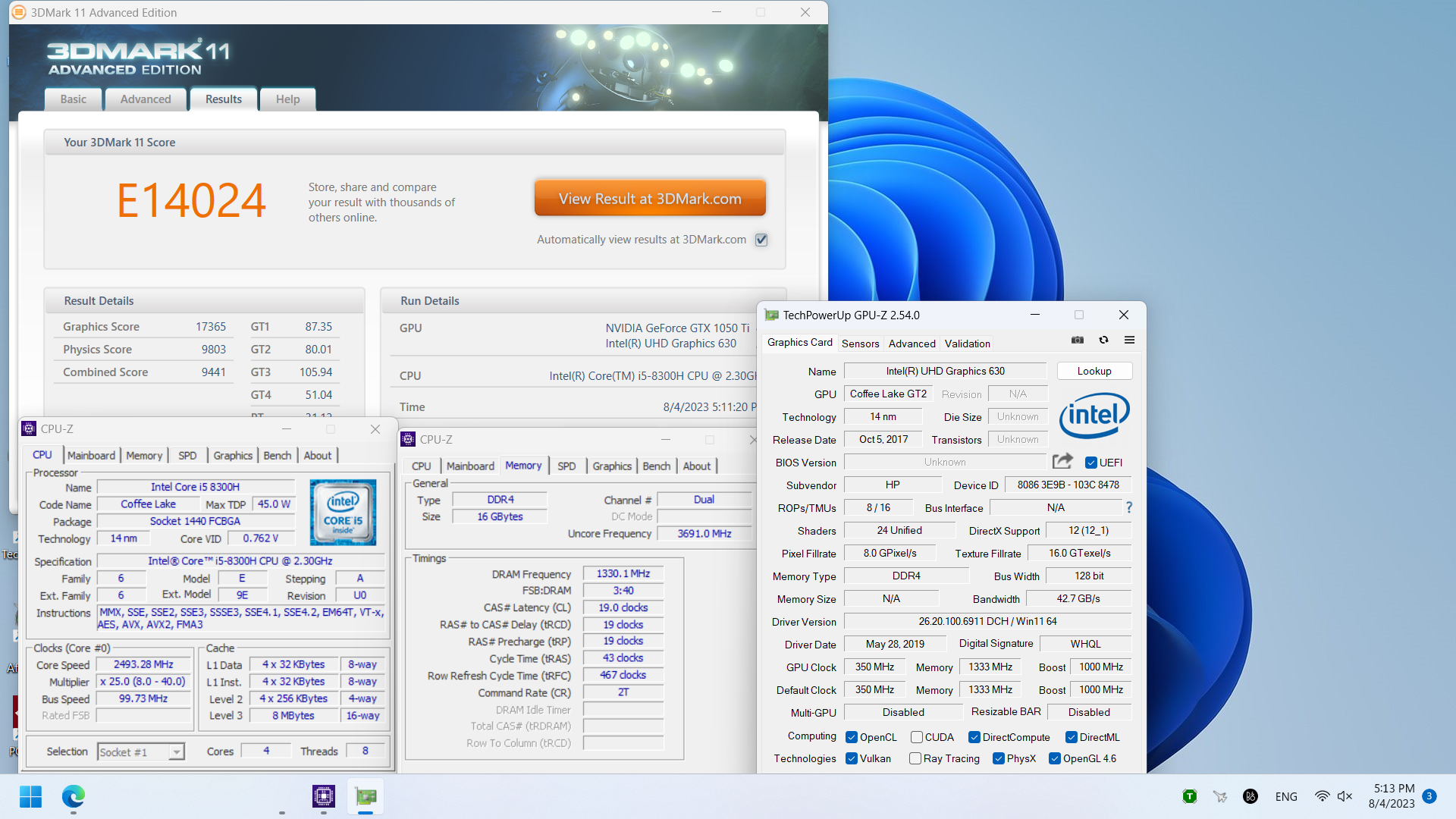Select the CPU-Z taskbar icon
The height and width of the screenshot is (819, 1456).
pos(324,796)
